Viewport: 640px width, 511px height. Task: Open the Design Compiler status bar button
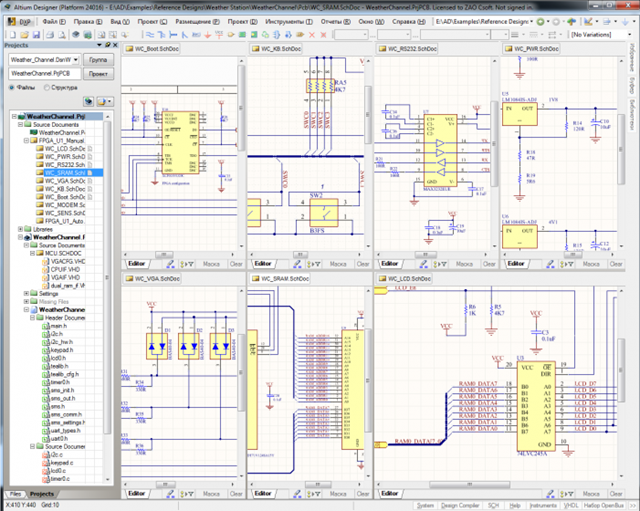460,505
